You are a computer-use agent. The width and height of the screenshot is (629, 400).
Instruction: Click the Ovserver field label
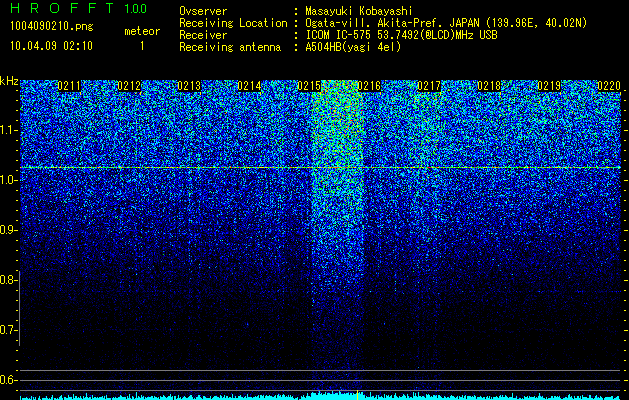coord(203,11)
